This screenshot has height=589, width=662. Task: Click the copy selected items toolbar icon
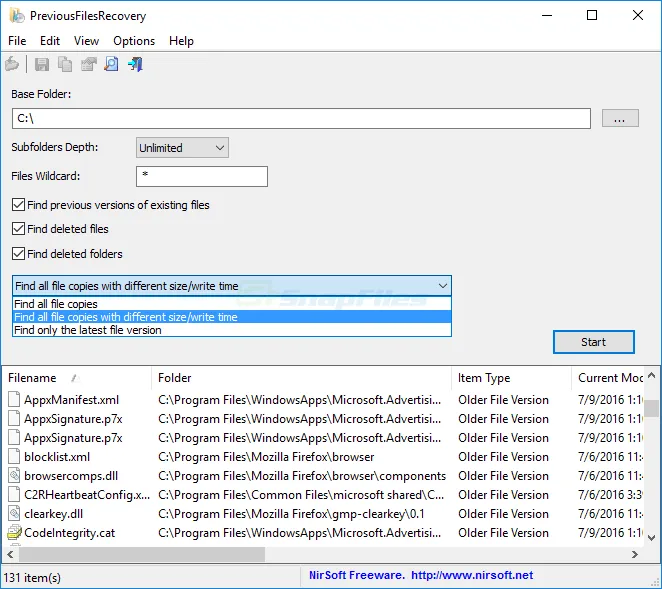pyautogui.click(x=65, y=64)
